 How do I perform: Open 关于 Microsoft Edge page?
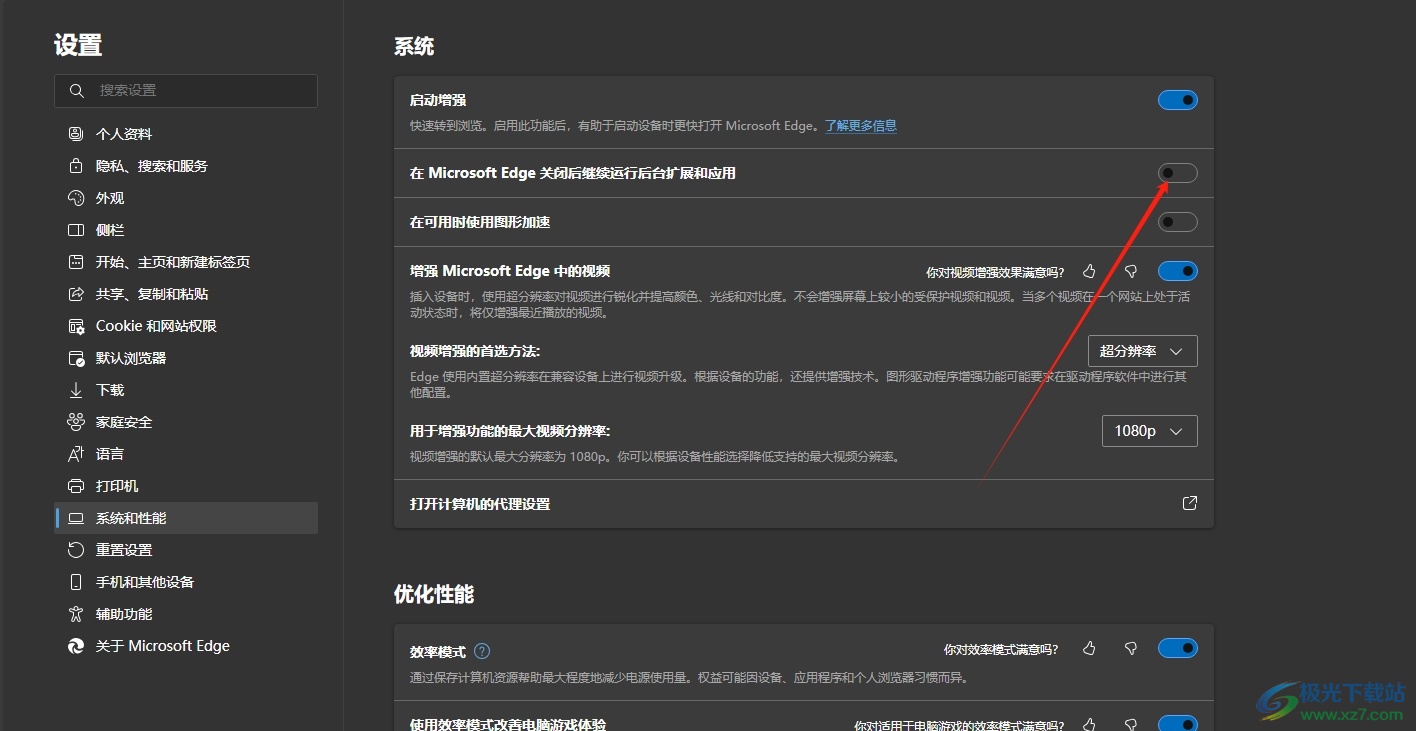tap(186, 646)
